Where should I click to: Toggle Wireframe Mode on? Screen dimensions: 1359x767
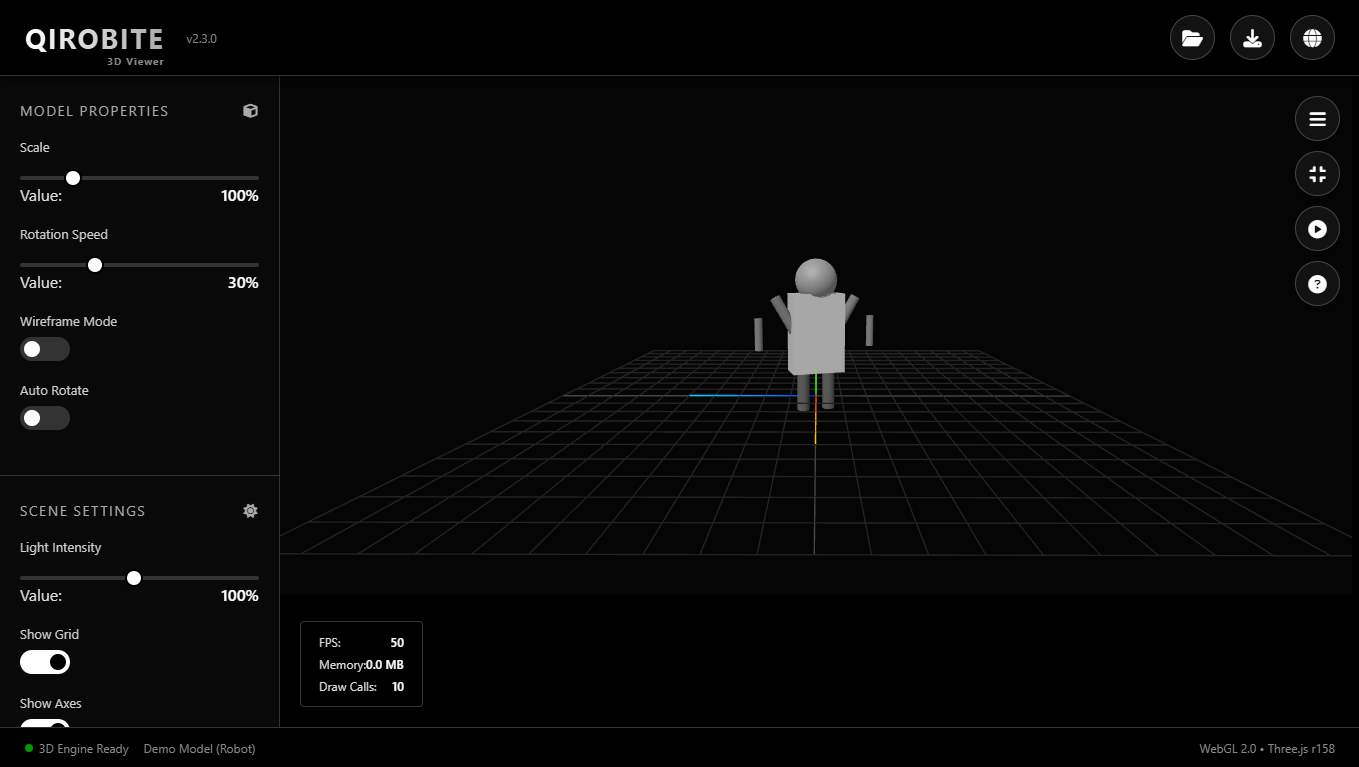(x=45, y=349)
